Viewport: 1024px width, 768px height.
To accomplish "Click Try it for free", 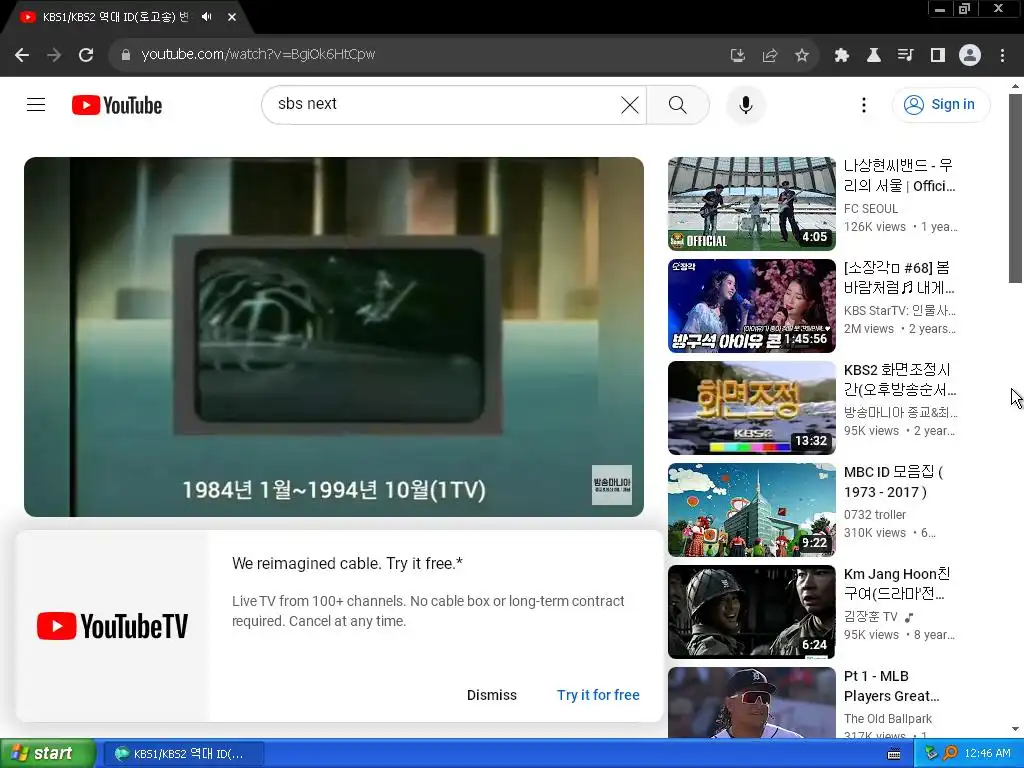I will (x=598, y=695).
